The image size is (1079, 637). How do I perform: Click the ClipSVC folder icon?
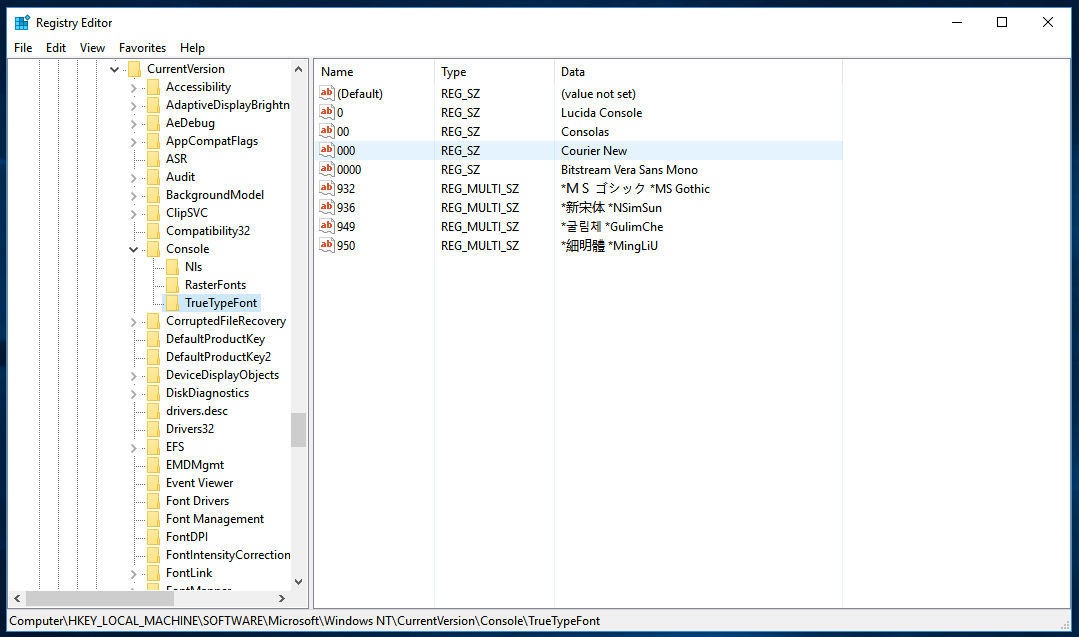point(153,213)
